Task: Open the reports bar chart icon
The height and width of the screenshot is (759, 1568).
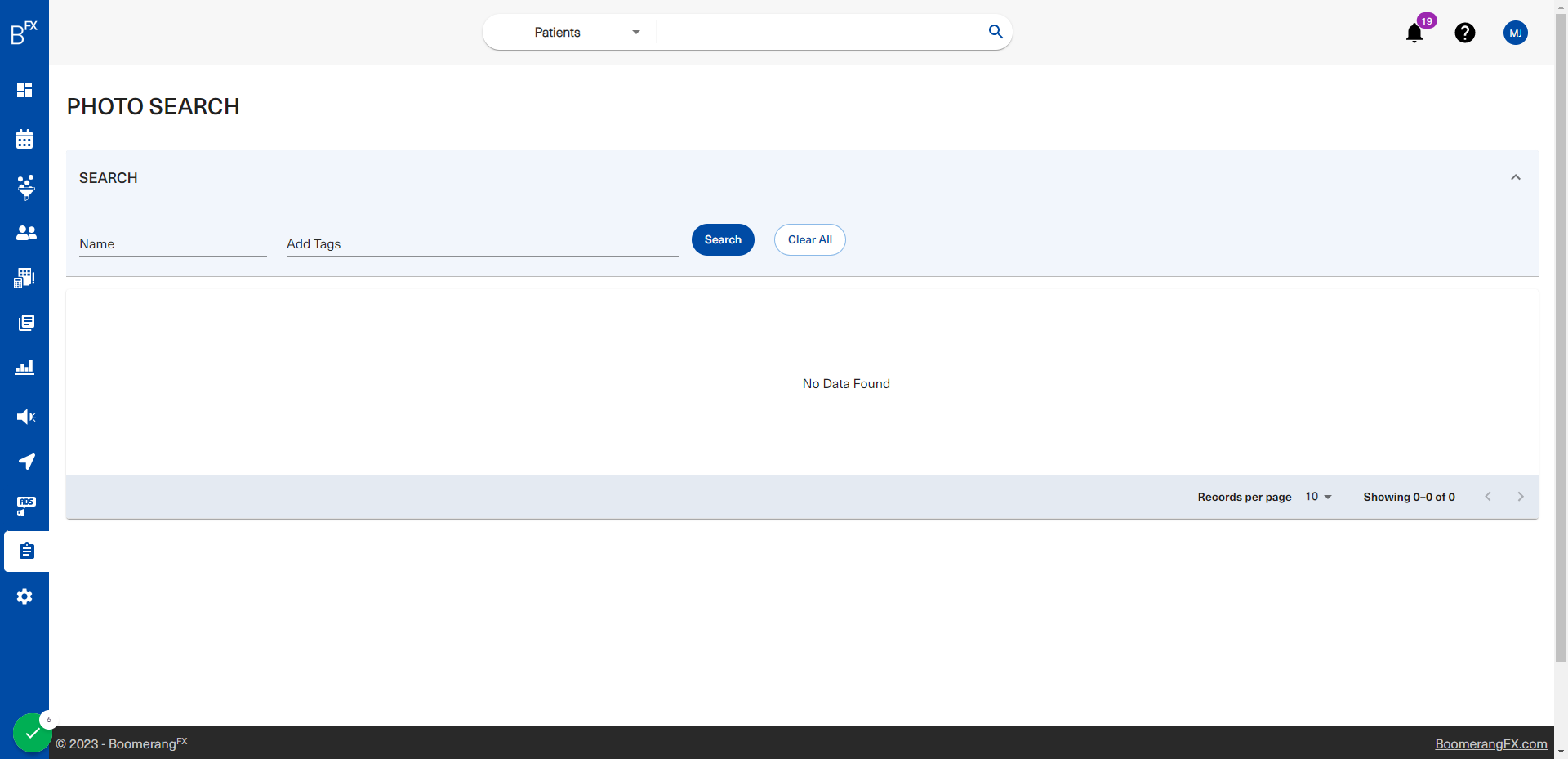Action: pos(24,368)
